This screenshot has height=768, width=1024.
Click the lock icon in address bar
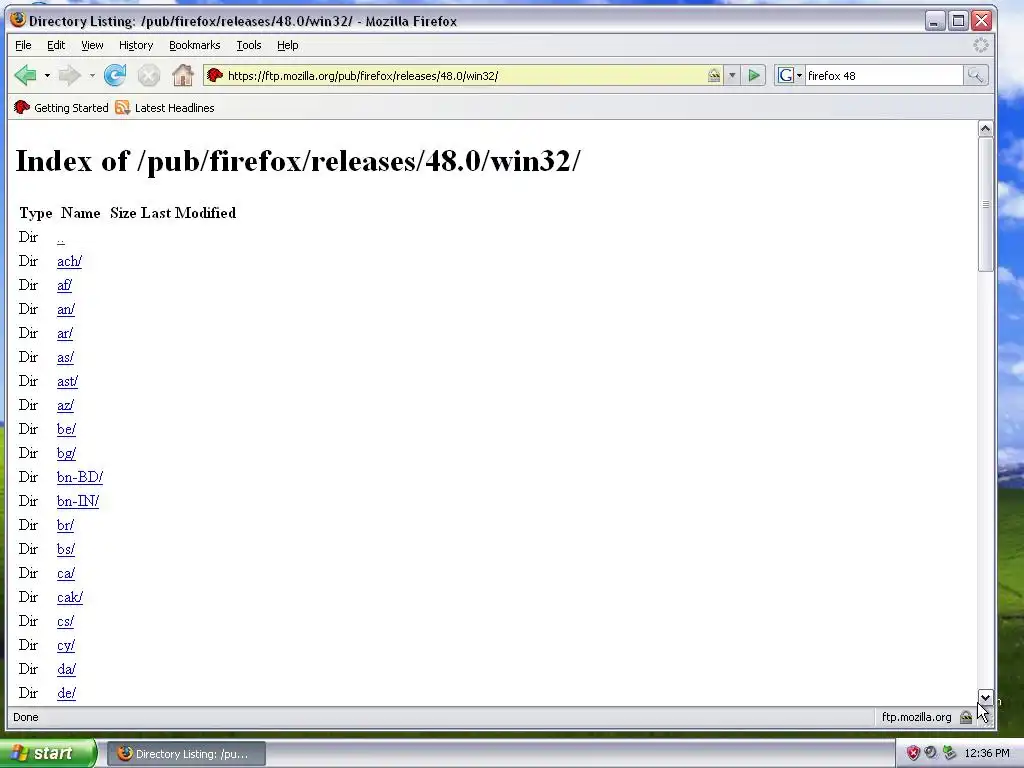pos(714,76)
